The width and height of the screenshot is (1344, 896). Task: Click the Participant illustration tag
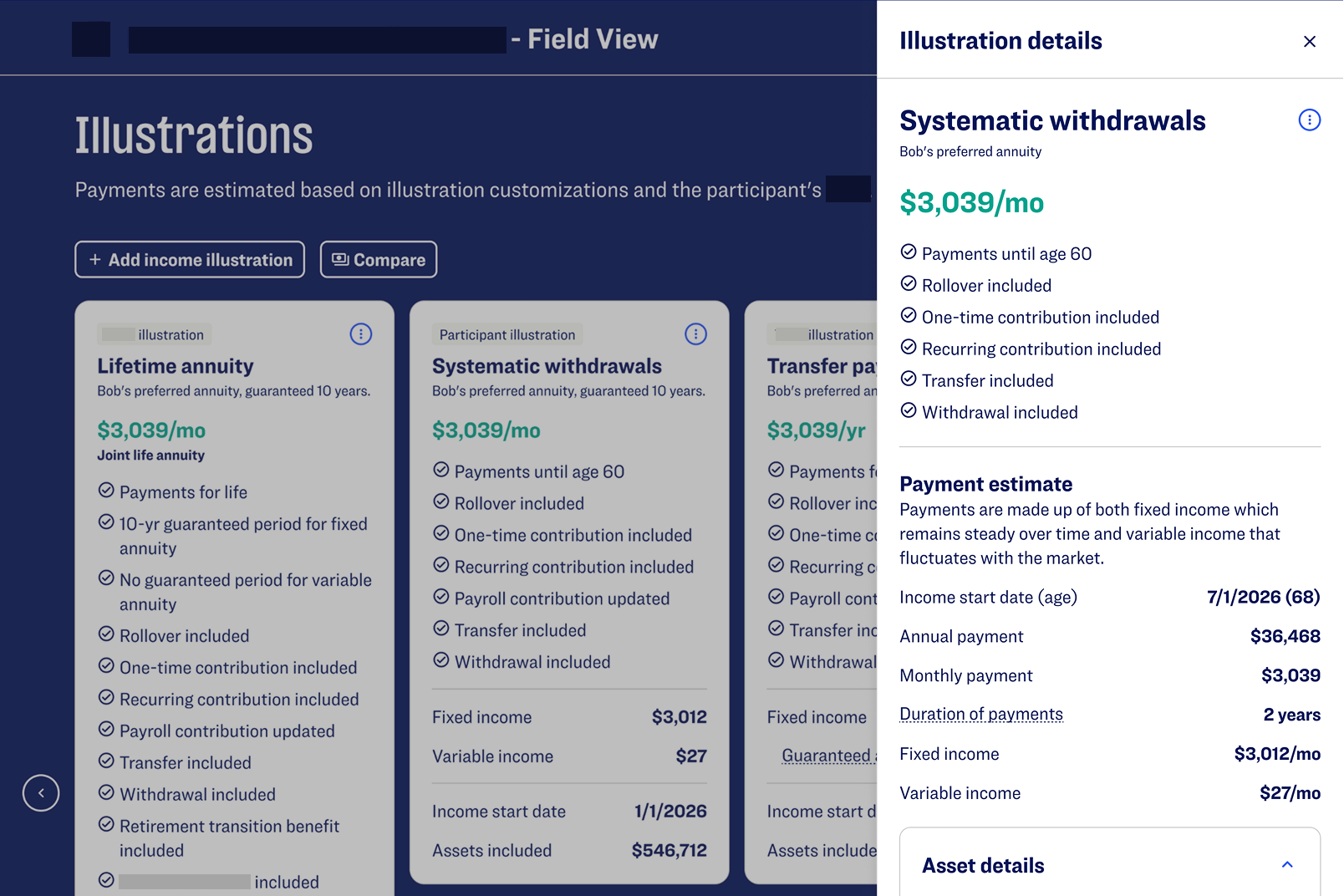click(x=507, y=334)
